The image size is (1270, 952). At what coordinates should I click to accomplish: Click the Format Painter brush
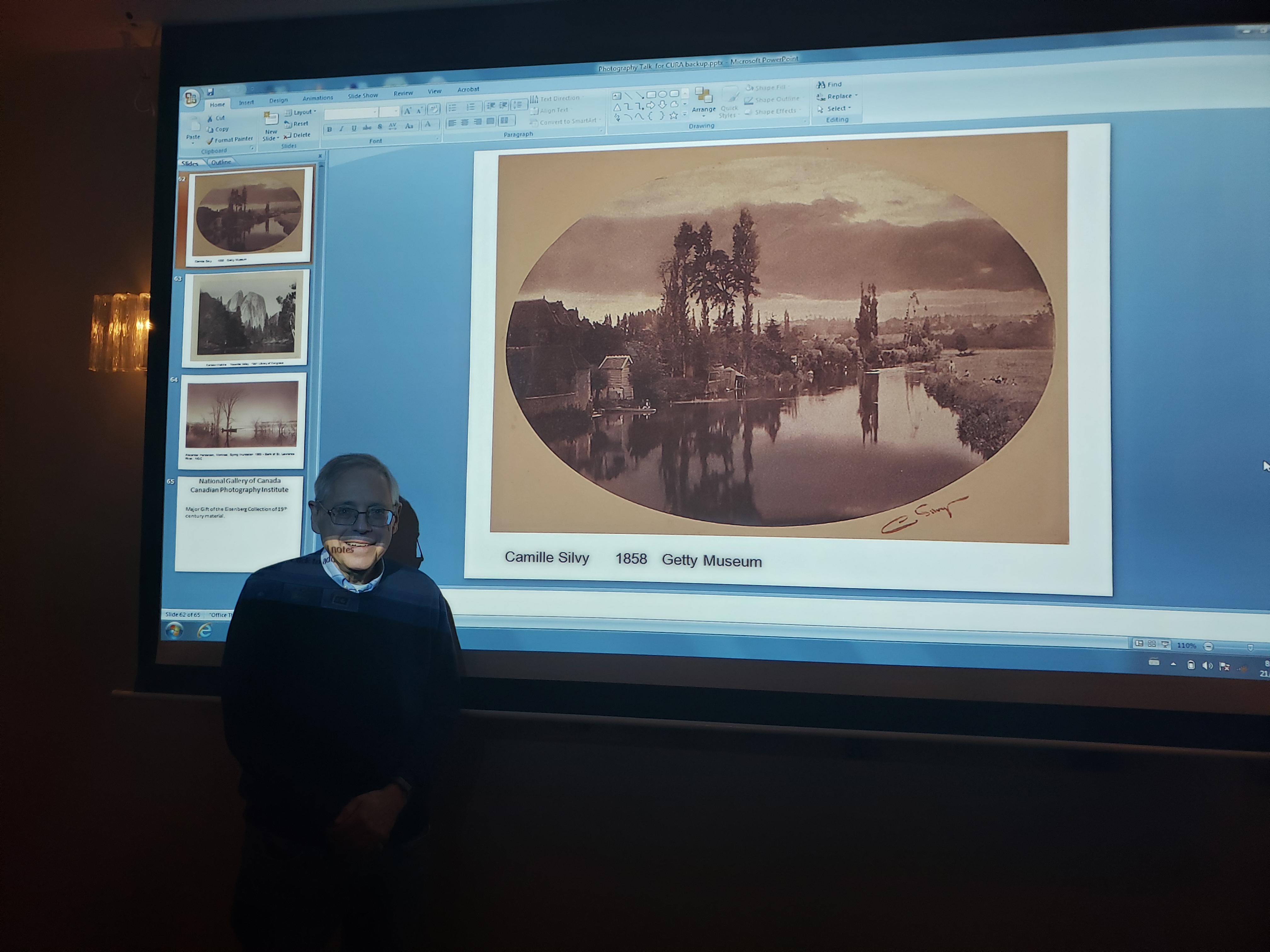(210, 141)
